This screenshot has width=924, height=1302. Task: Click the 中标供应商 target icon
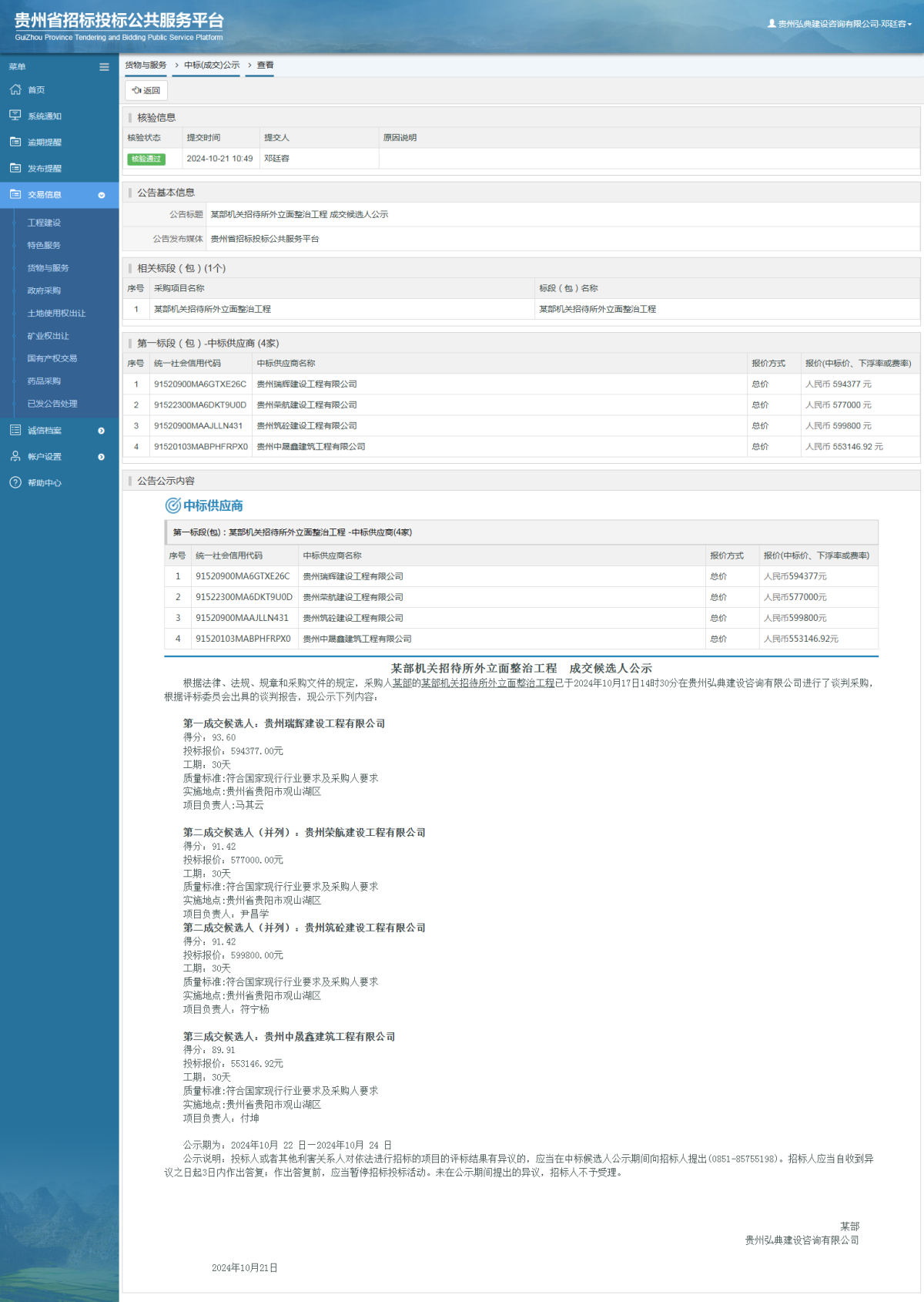click(x=173, y=505)
